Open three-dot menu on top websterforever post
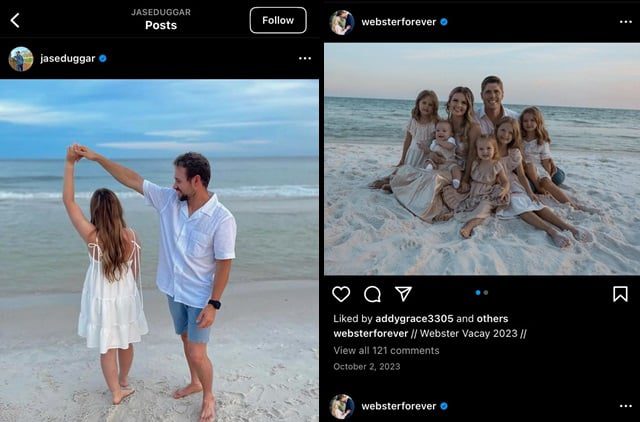Viewport: 640px width, 422px height. tap(626, 21)
